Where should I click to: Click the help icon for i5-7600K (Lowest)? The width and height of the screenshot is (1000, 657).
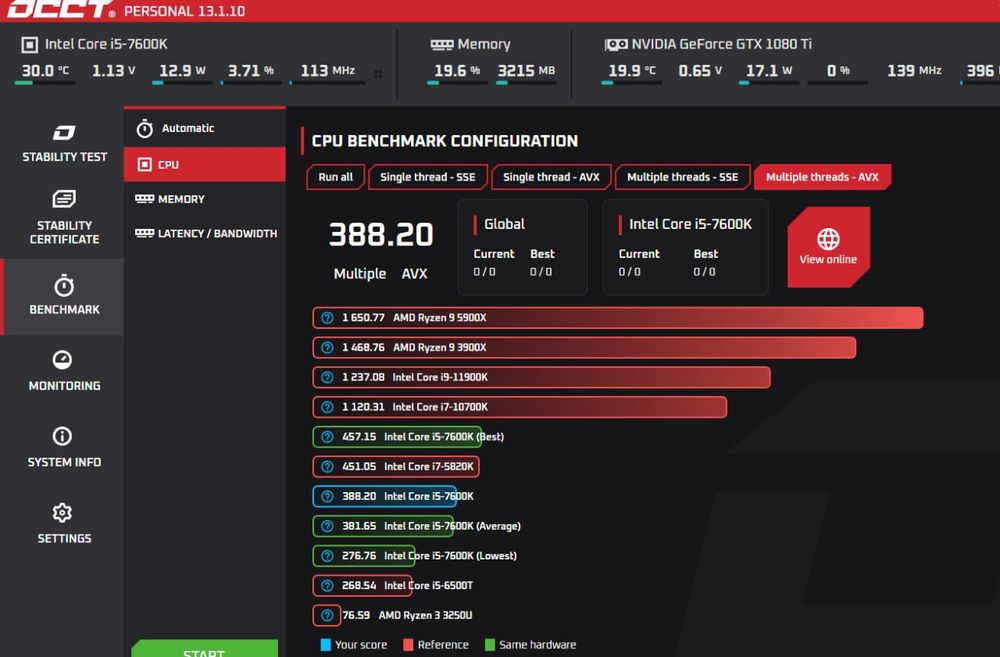[327, 556]
